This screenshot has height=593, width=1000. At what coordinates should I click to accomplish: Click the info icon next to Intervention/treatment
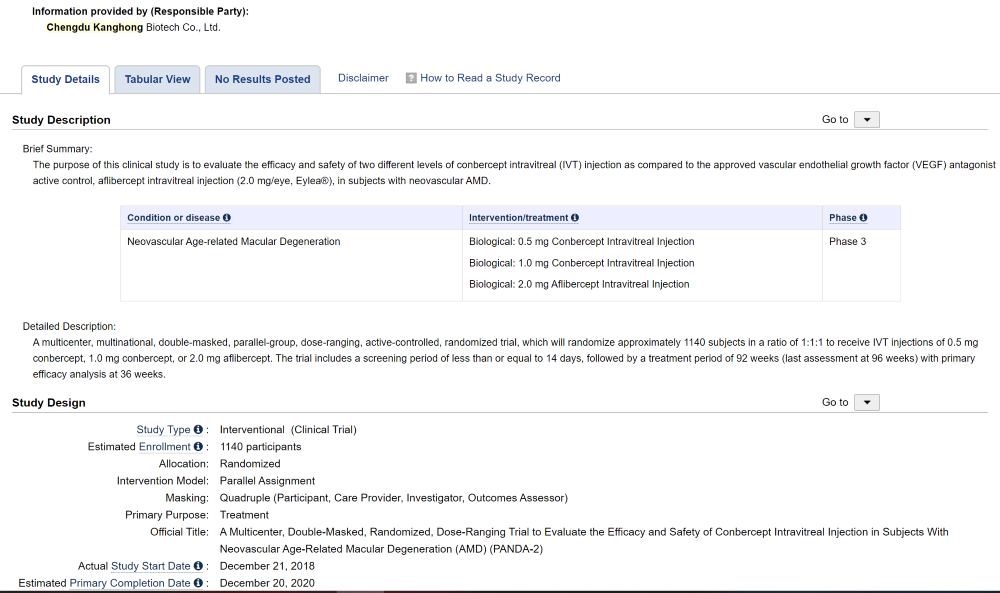[575, 218]
